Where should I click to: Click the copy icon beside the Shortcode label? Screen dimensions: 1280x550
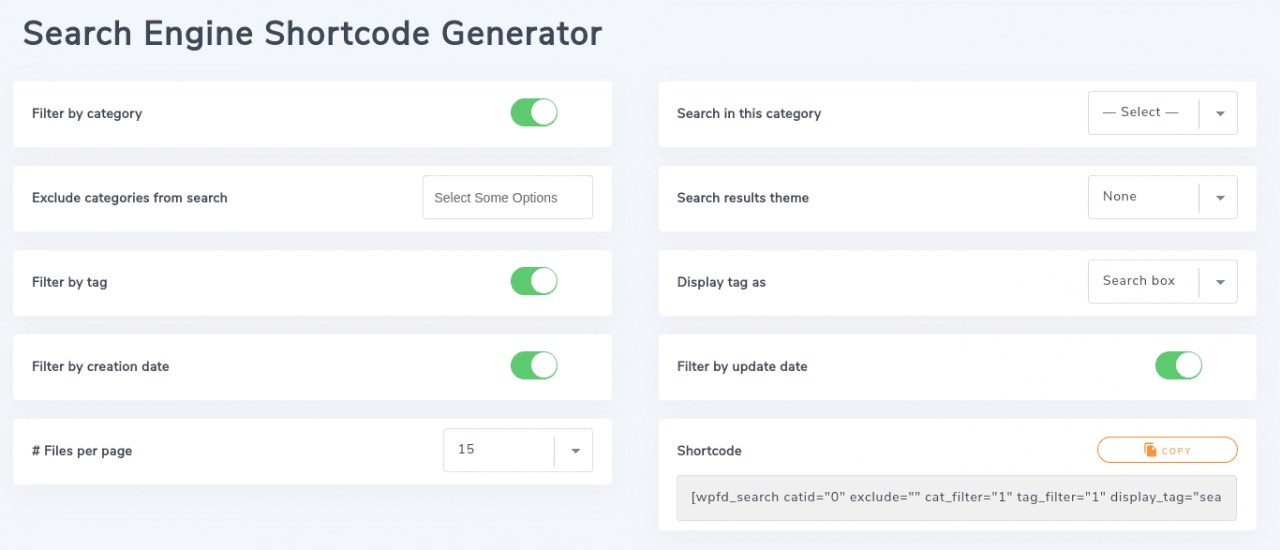pos(1150,451)
